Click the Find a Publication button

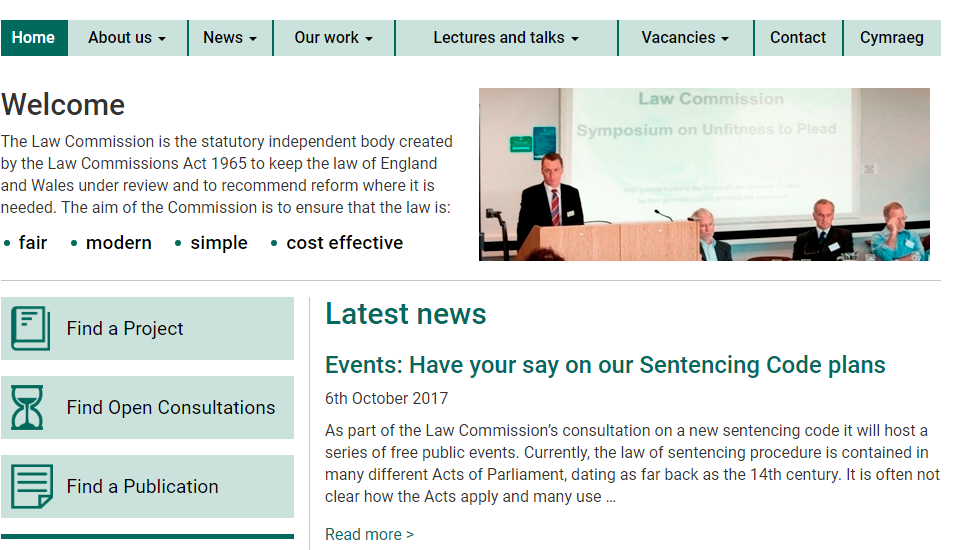147,487
